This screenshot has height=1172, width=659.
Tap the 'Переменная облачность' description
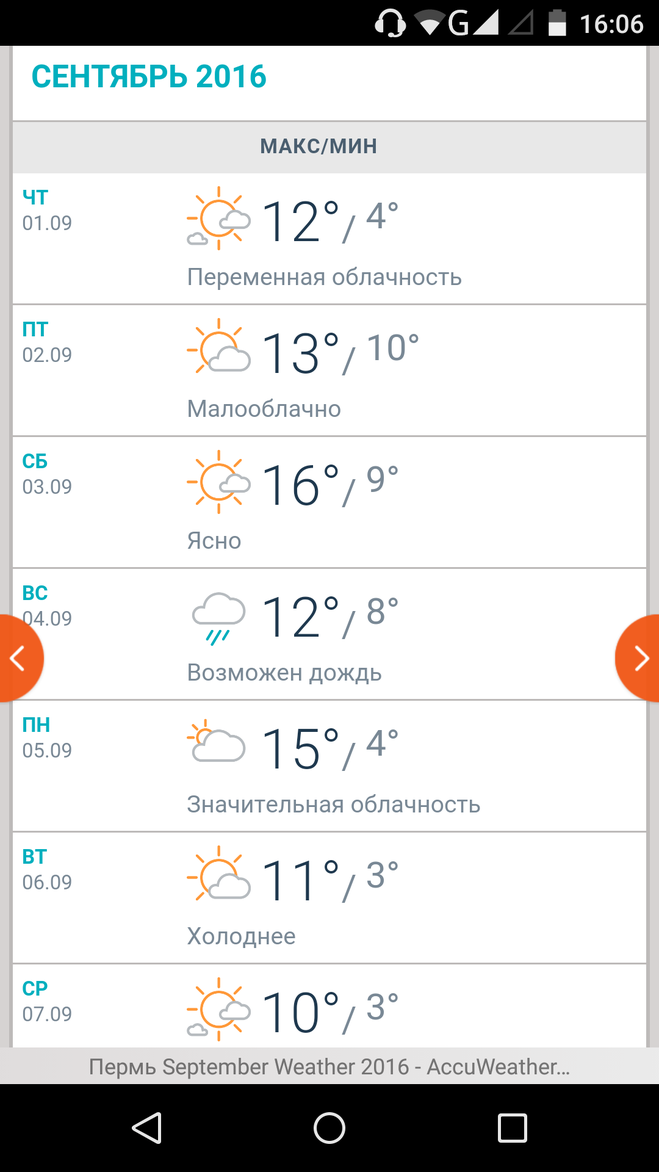click(324, 277)
